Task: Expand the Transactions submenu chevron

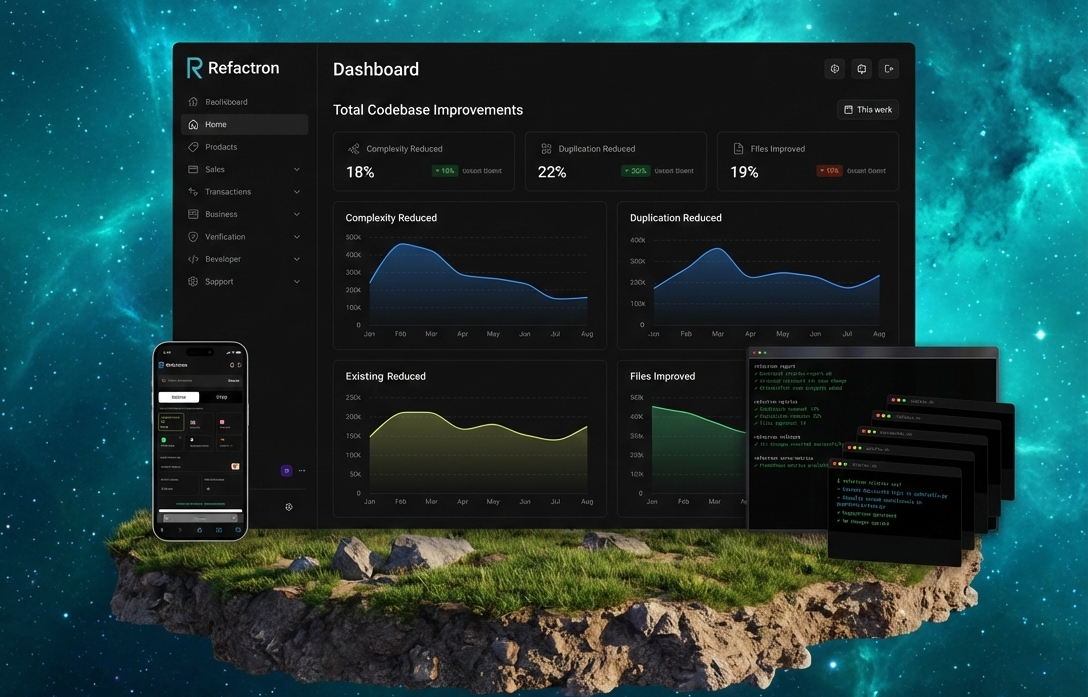Action: click(x=297, y=192)
